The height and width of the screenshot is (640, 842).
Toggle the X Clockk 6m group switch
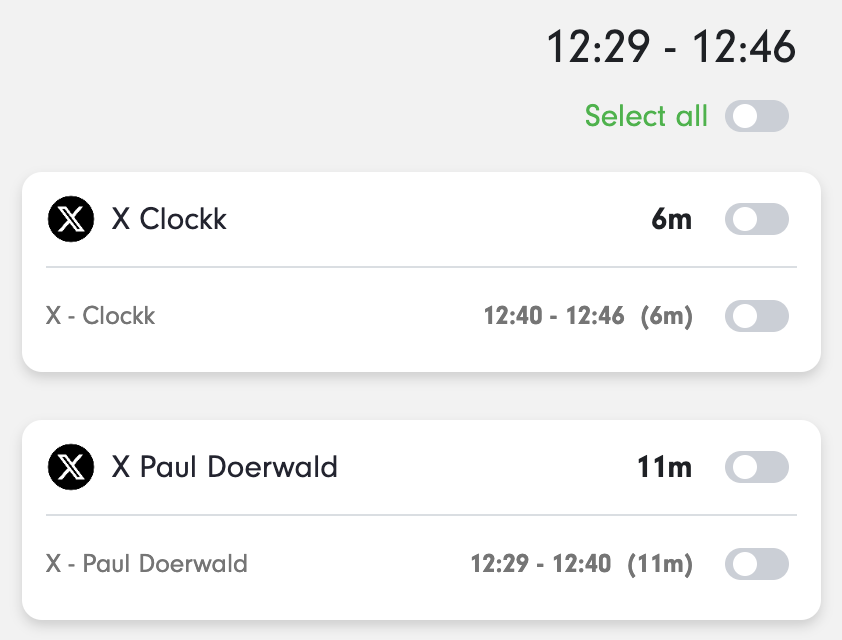pyautogui.click(x=757, y=219)
